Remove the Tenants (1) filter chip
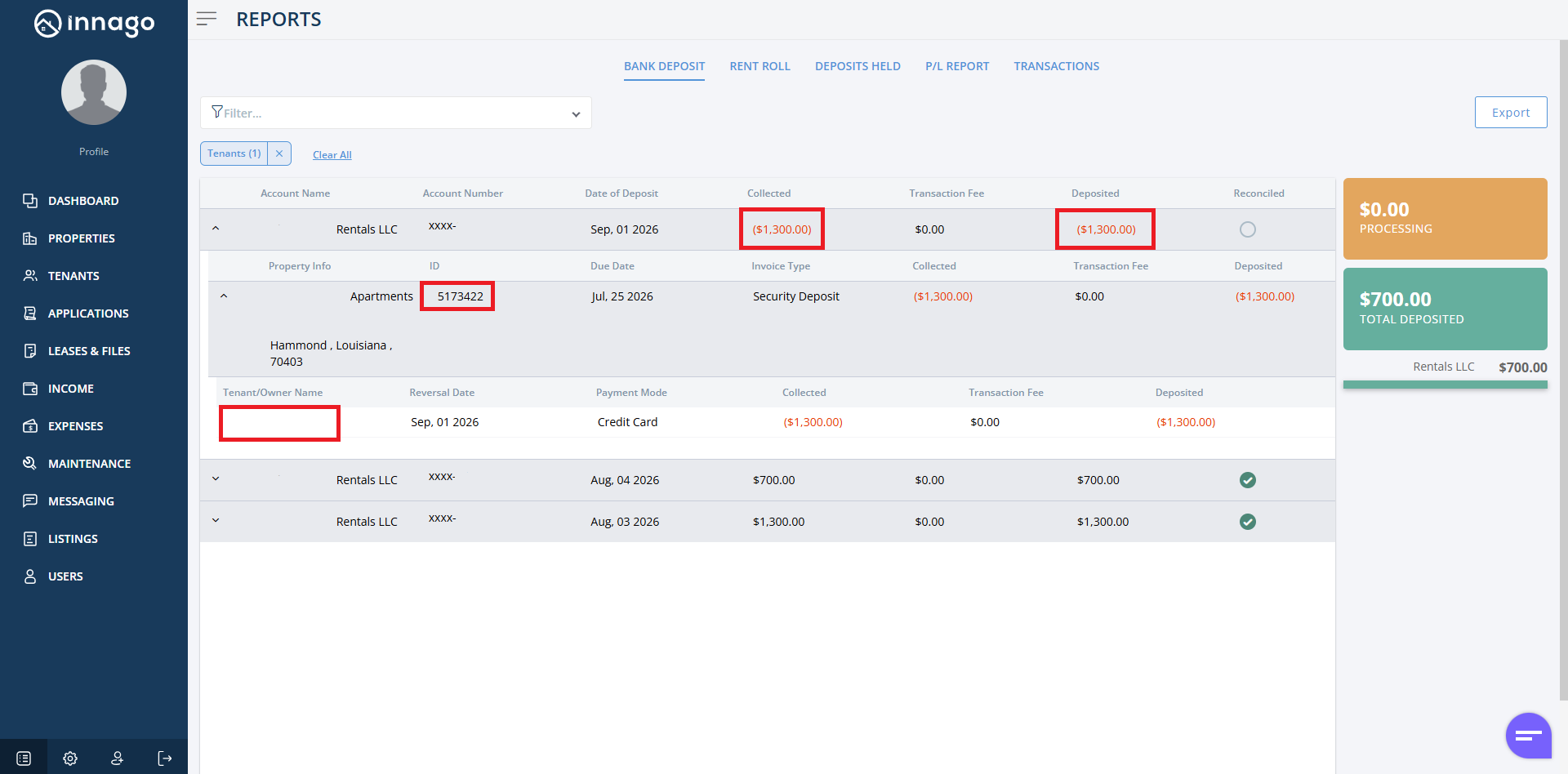The width and height of the screenshot is (1568, 774). (x=279, y=153)
